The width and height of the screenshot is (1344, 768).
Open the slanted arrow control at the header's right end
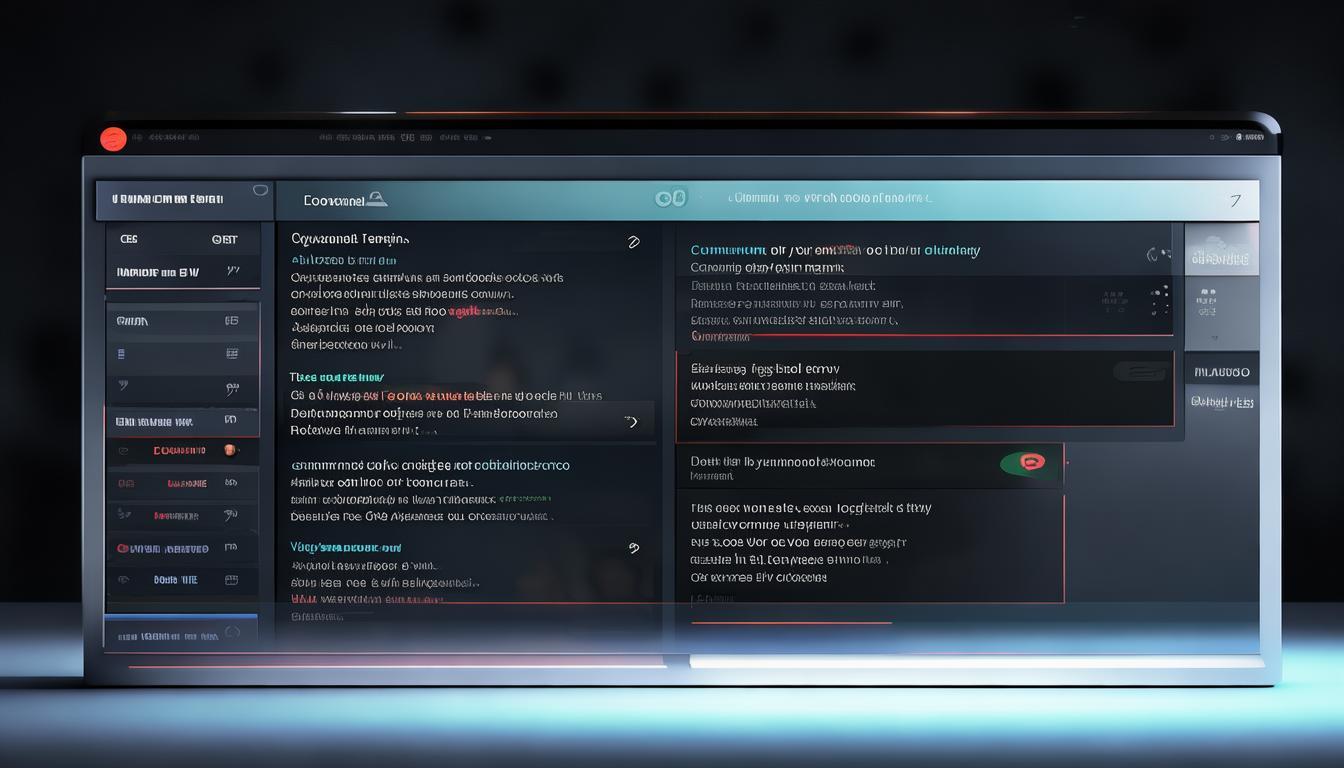[1235, 201]
